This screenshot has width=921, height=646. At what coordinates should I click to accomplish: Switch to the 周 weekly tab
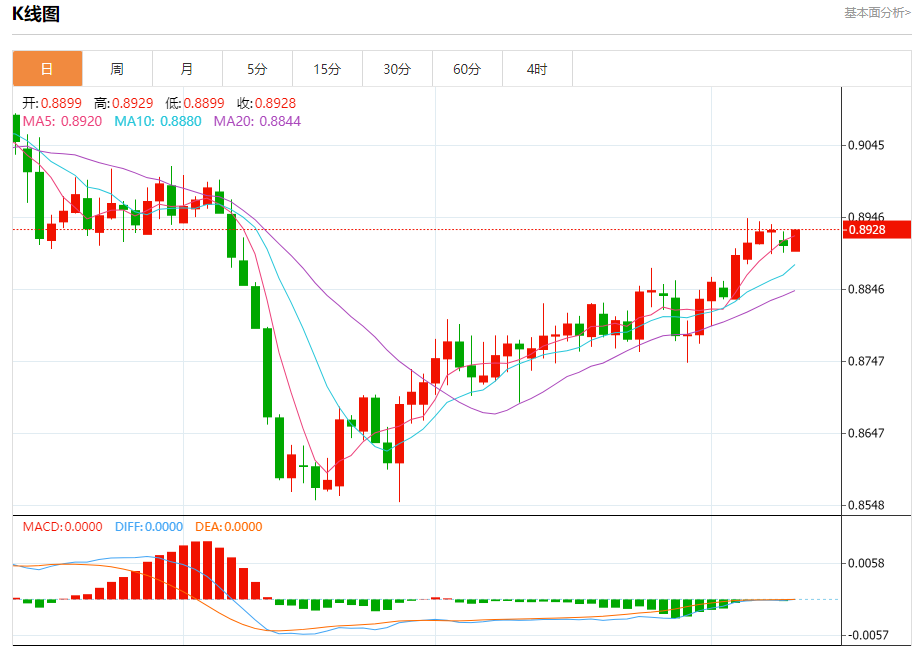pos(117,69)
